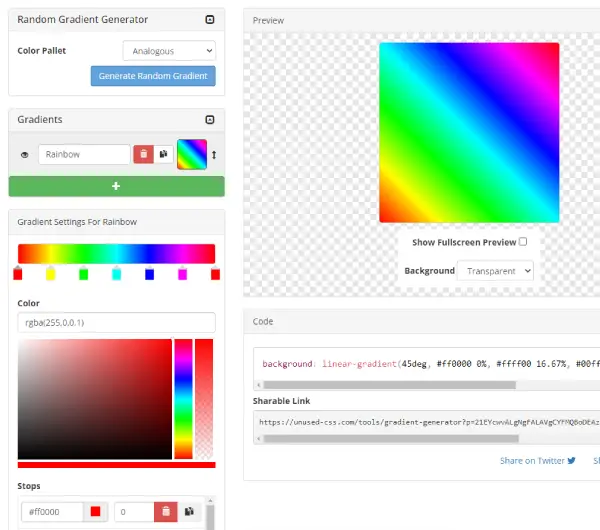The width and height of the screenshot is (600, 530).
Task: Click the Code box horizontal scrollbar
Action: (x=390, y=385)
